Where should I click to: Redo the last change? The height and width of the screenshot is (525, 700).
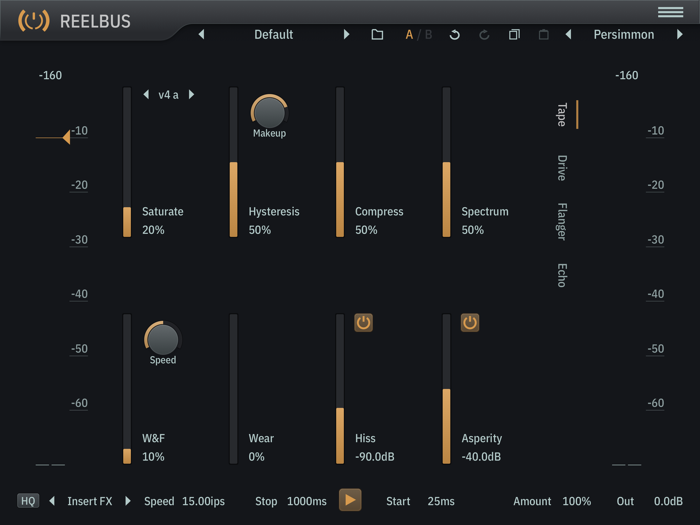(x=484, y=34)
